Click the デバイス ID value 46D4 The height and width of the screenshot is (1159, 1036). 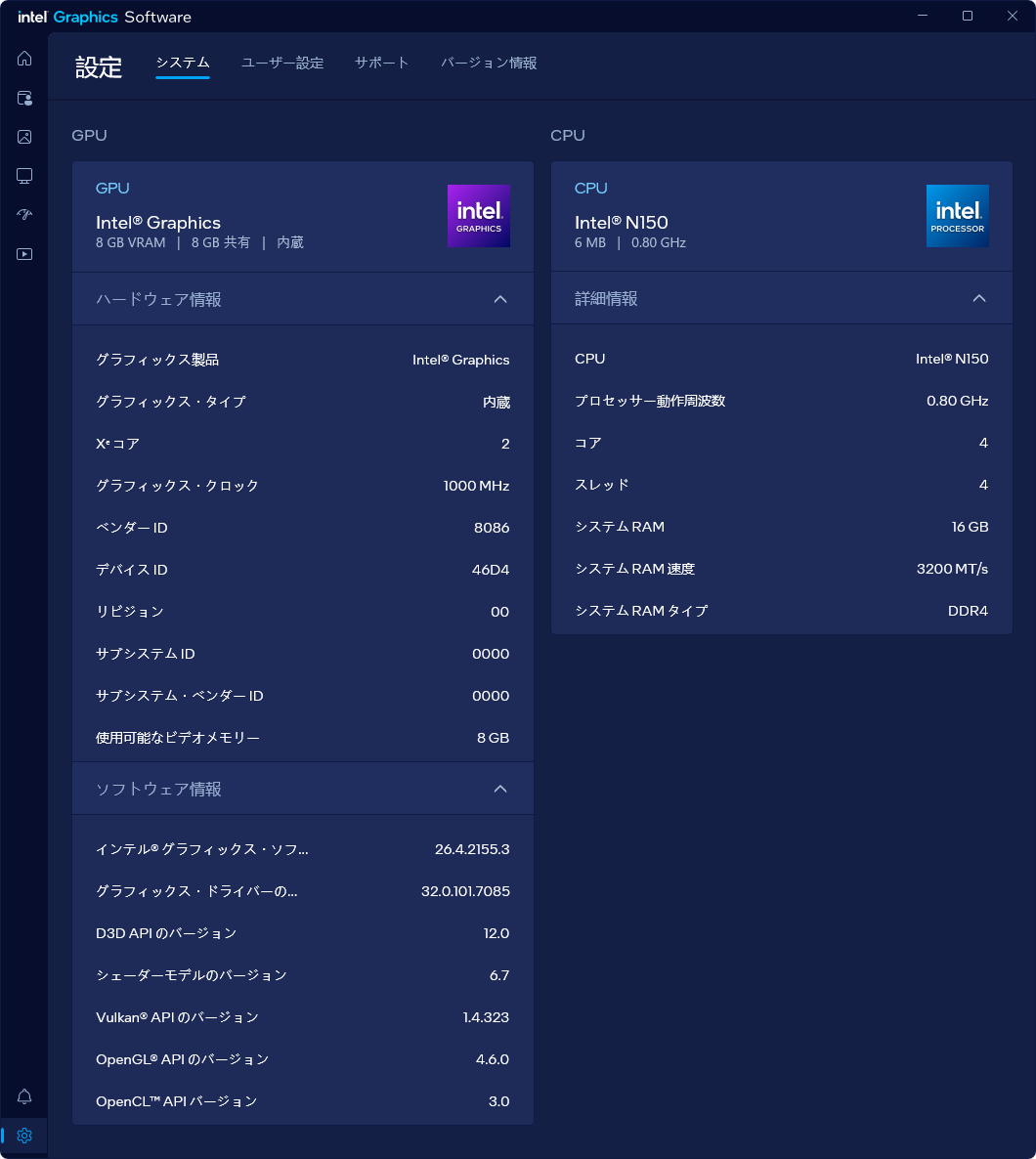pos(491,570)
